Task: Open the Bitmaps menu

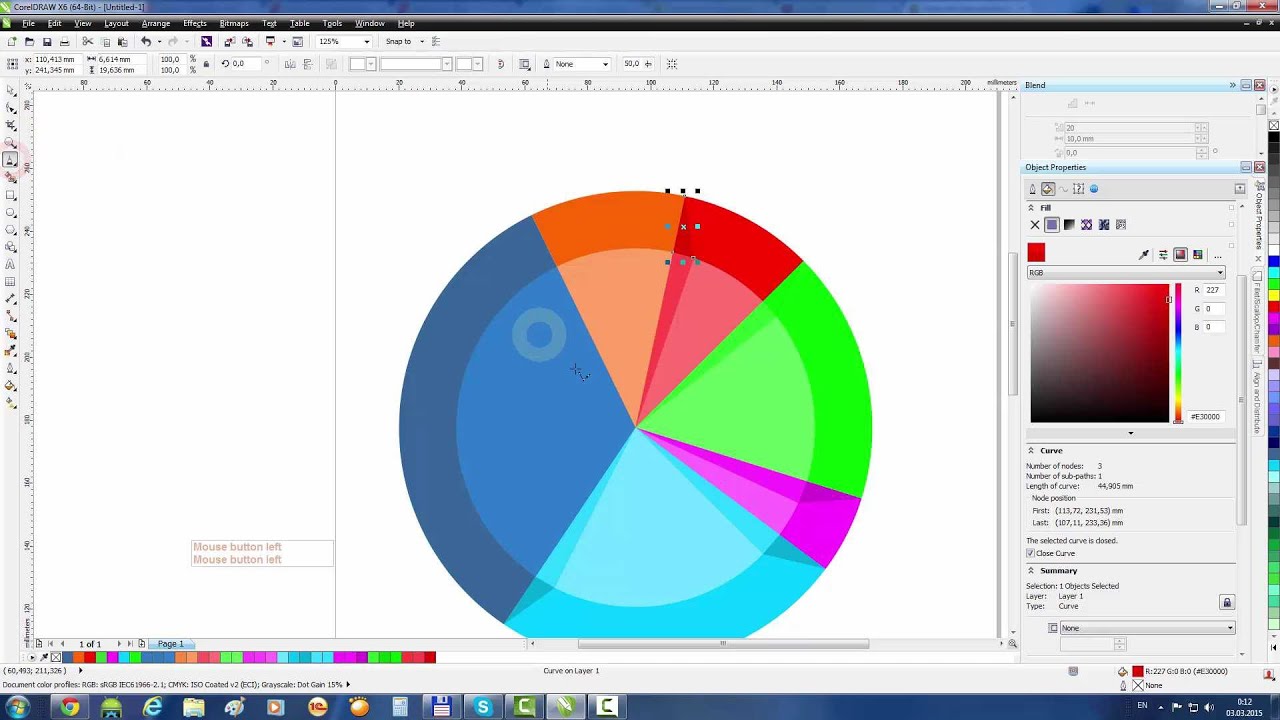Action: (234, 23)
